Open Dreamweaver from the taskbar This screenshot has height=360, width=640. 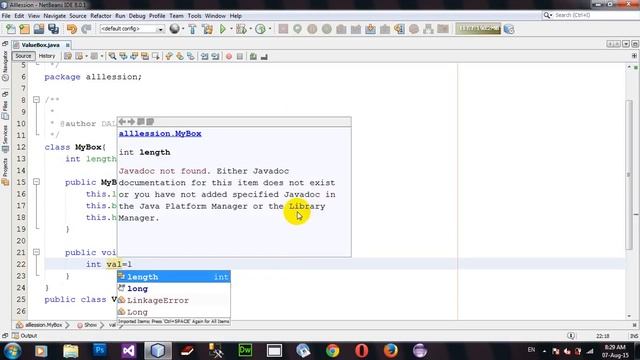pyautogui.click(x=245, y=351)
